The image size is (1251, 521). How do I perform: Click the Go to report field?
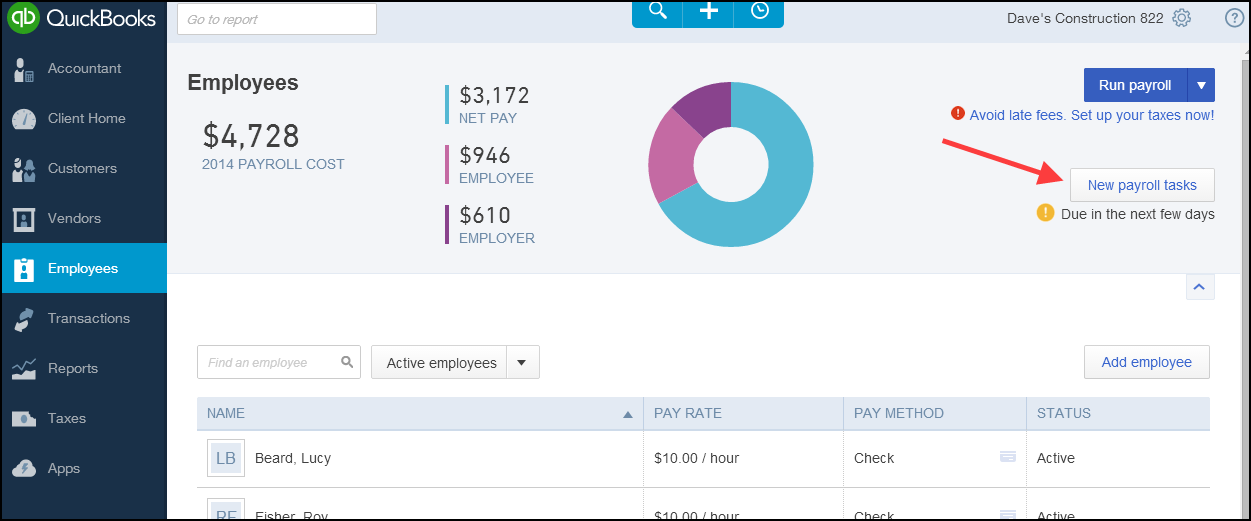coord(277,19)
